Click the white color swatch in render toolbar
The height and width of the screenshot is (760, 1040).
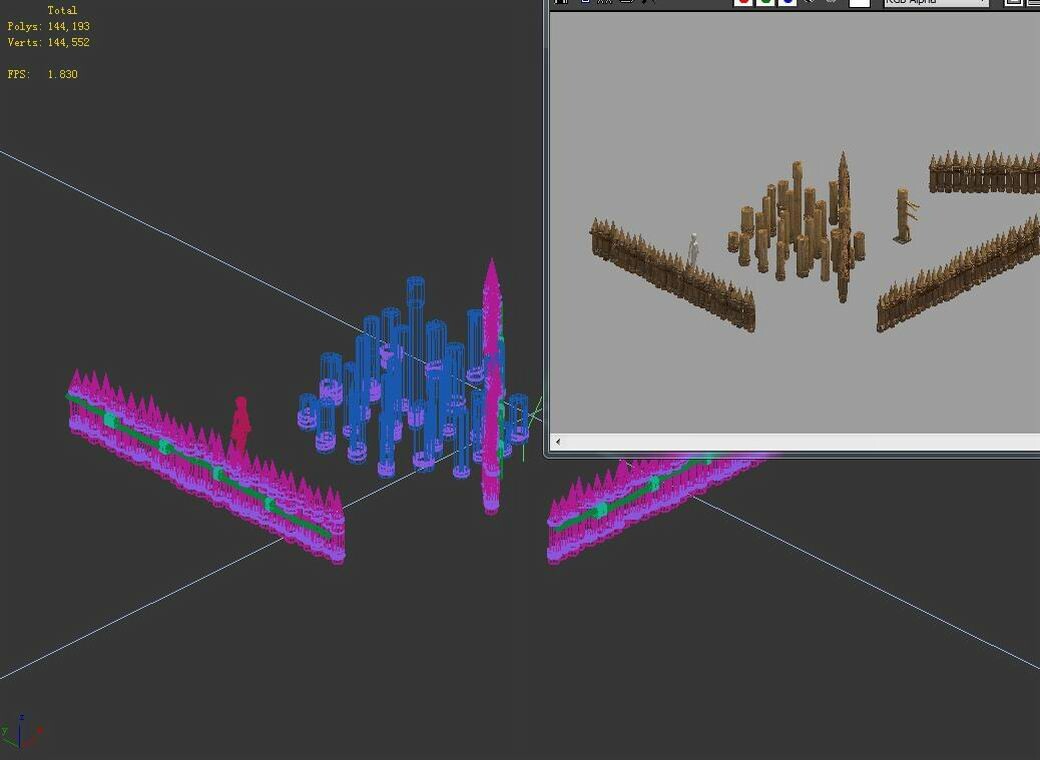(860, 3)
